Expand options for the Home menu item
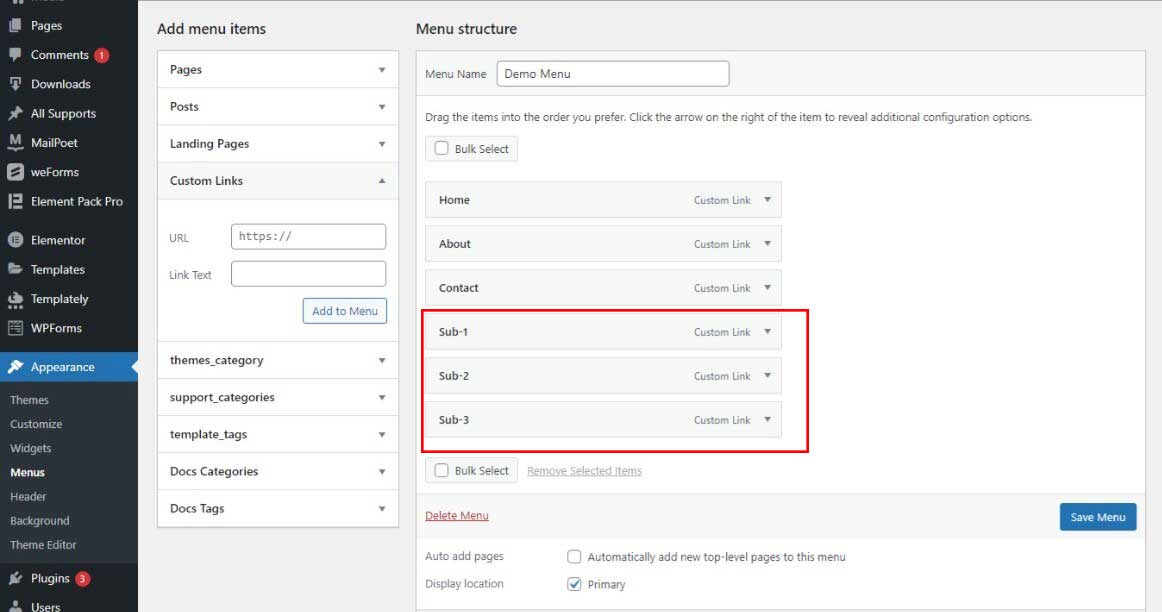Image resolution: width=1162 pixels, height=612 pixels. (x=768, y=200)
